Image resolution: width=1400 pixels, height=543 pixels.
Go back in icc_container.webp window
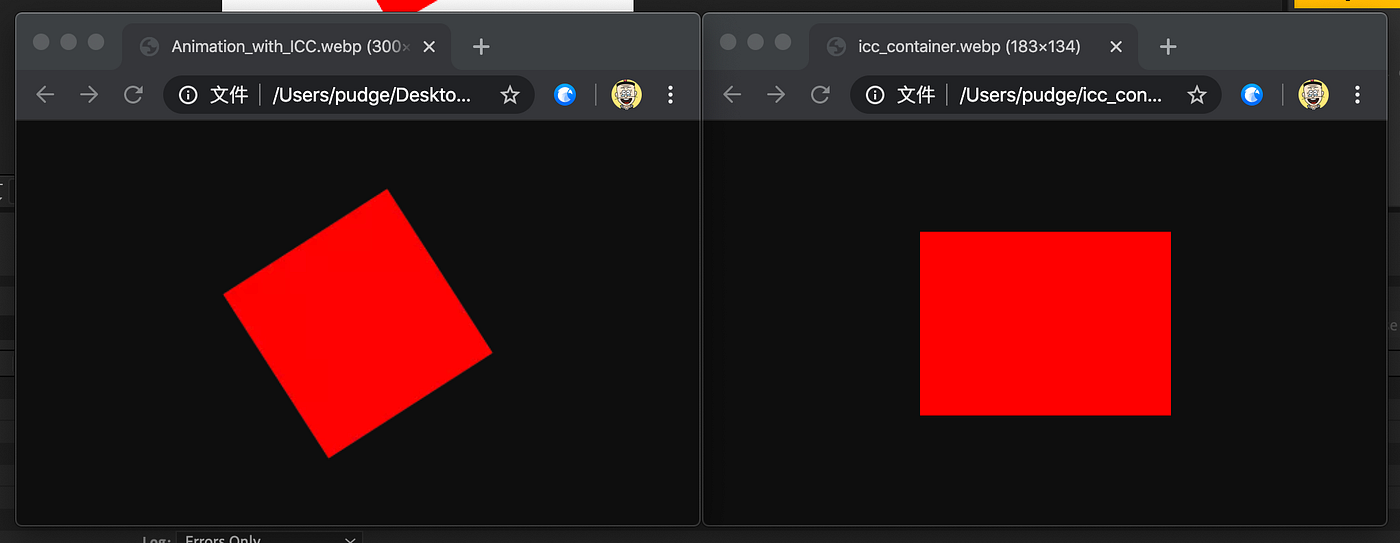pos(732,95)
